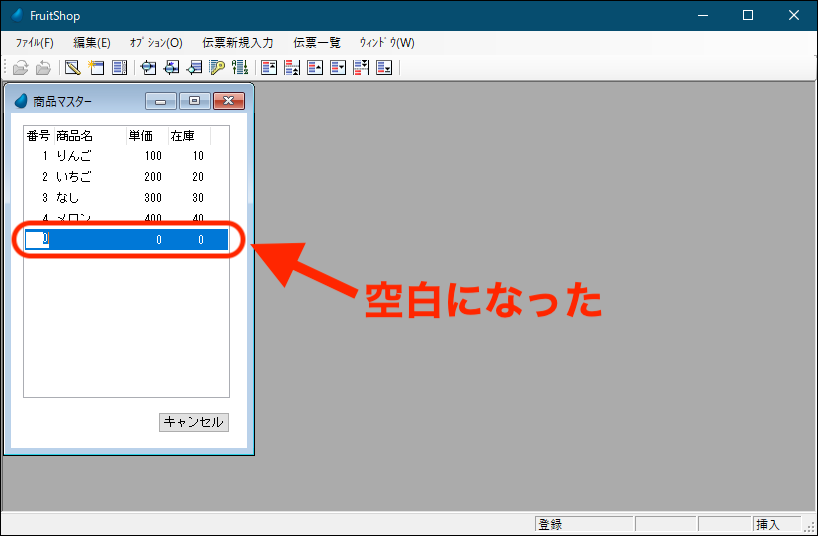Click the FruitShop app icon in title bar
This screenshot has width=818, height=536.
17,15
